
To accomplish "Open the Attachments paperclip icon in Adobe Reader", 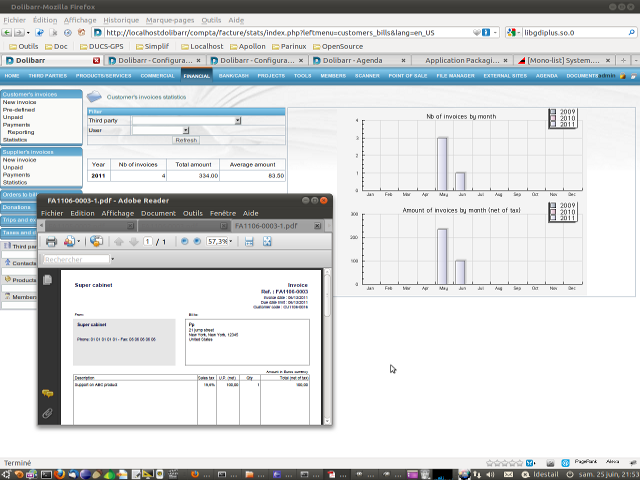I will tap(47, 413).
